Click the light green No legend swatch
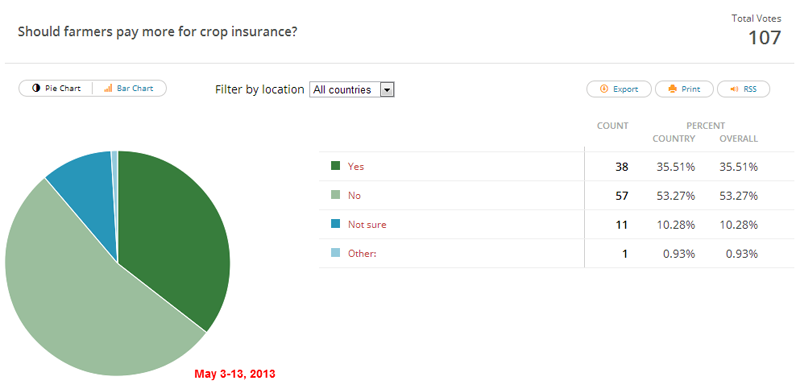The width and height of the screenshot is (800, 389). pyautogui.click(x=335, y=195)
